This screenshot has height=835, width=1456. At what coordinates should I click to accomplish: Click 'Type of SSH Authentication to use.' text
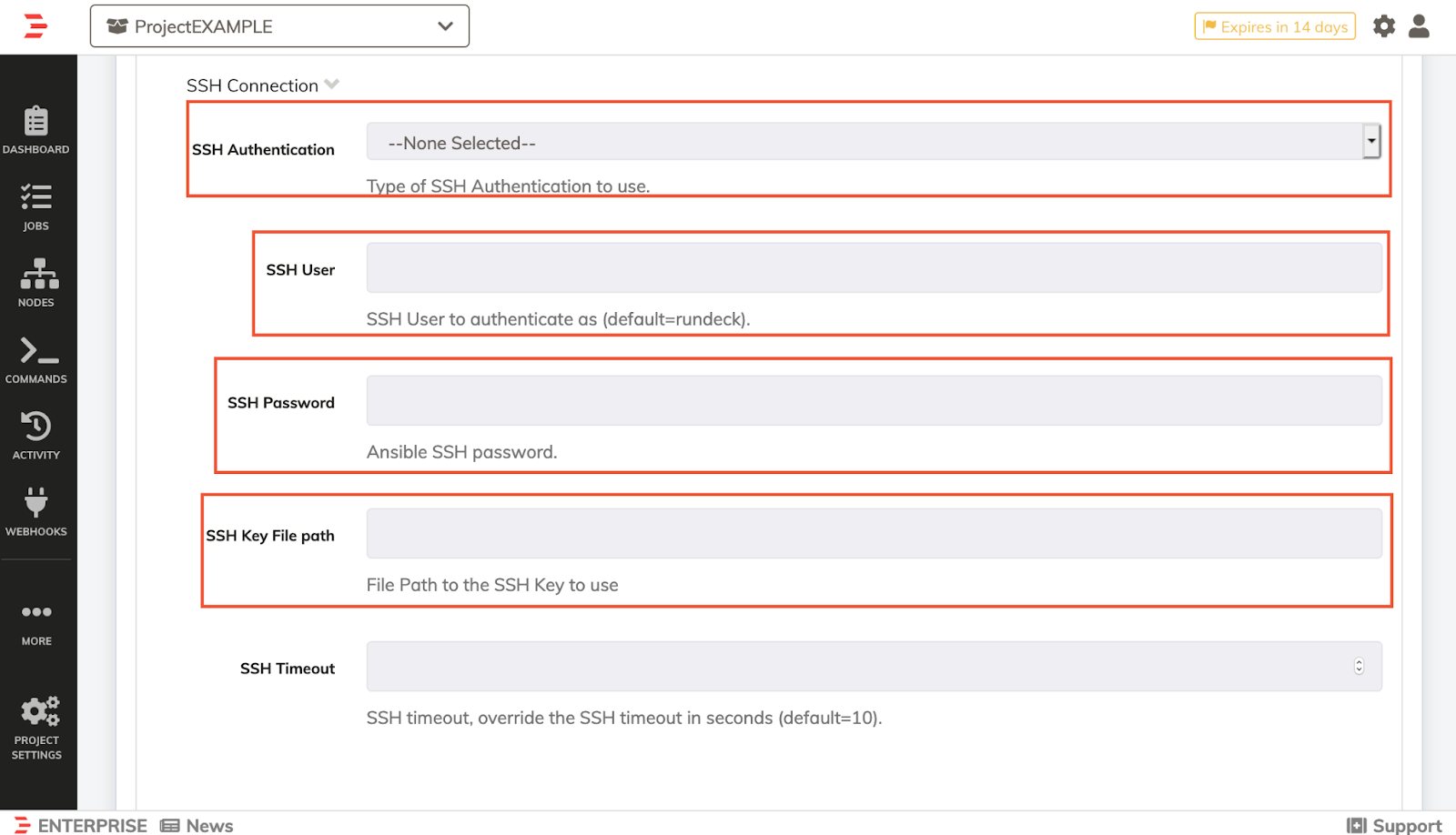tap(508, 186)
